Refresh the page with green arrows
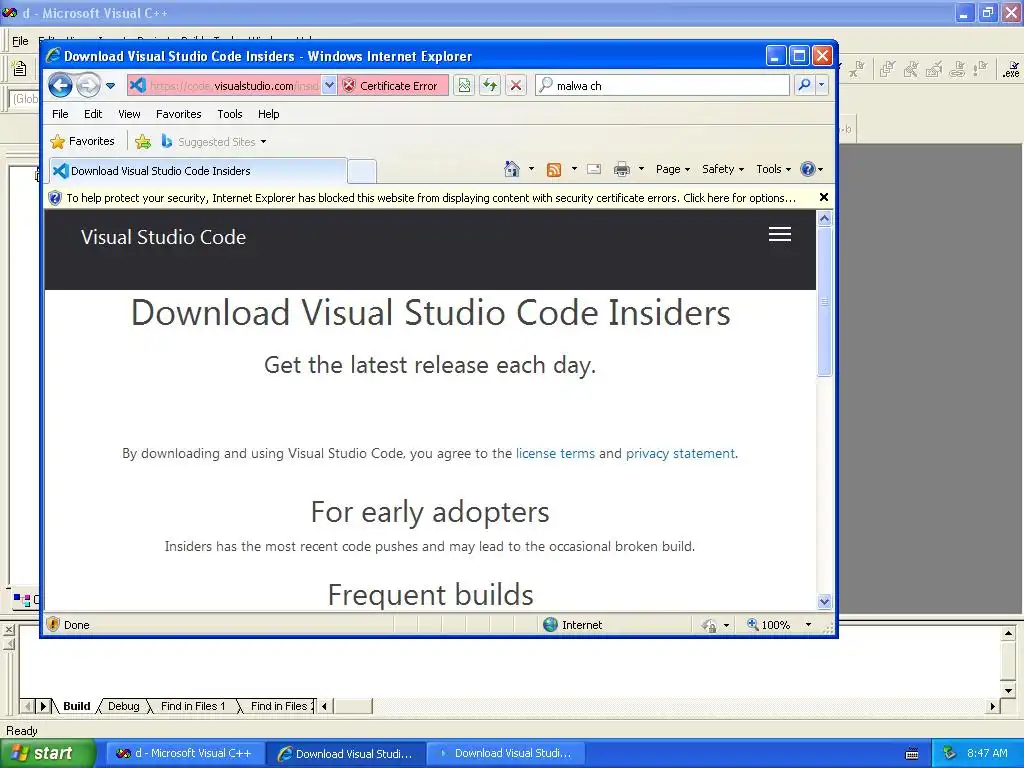 (490, 86)
